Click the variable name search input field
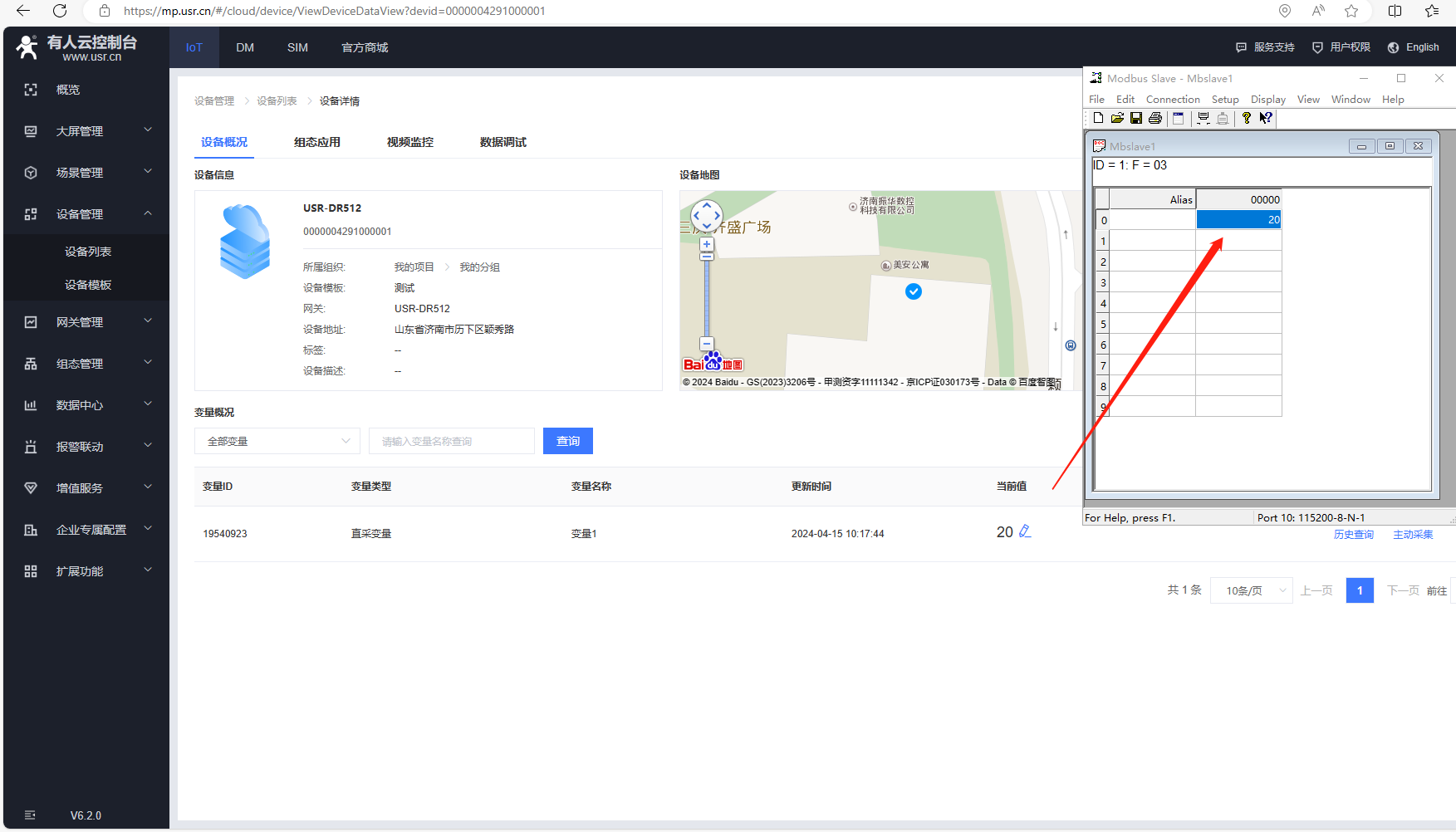The width and height of the screenshot is (1456, 832). point(452,441)
